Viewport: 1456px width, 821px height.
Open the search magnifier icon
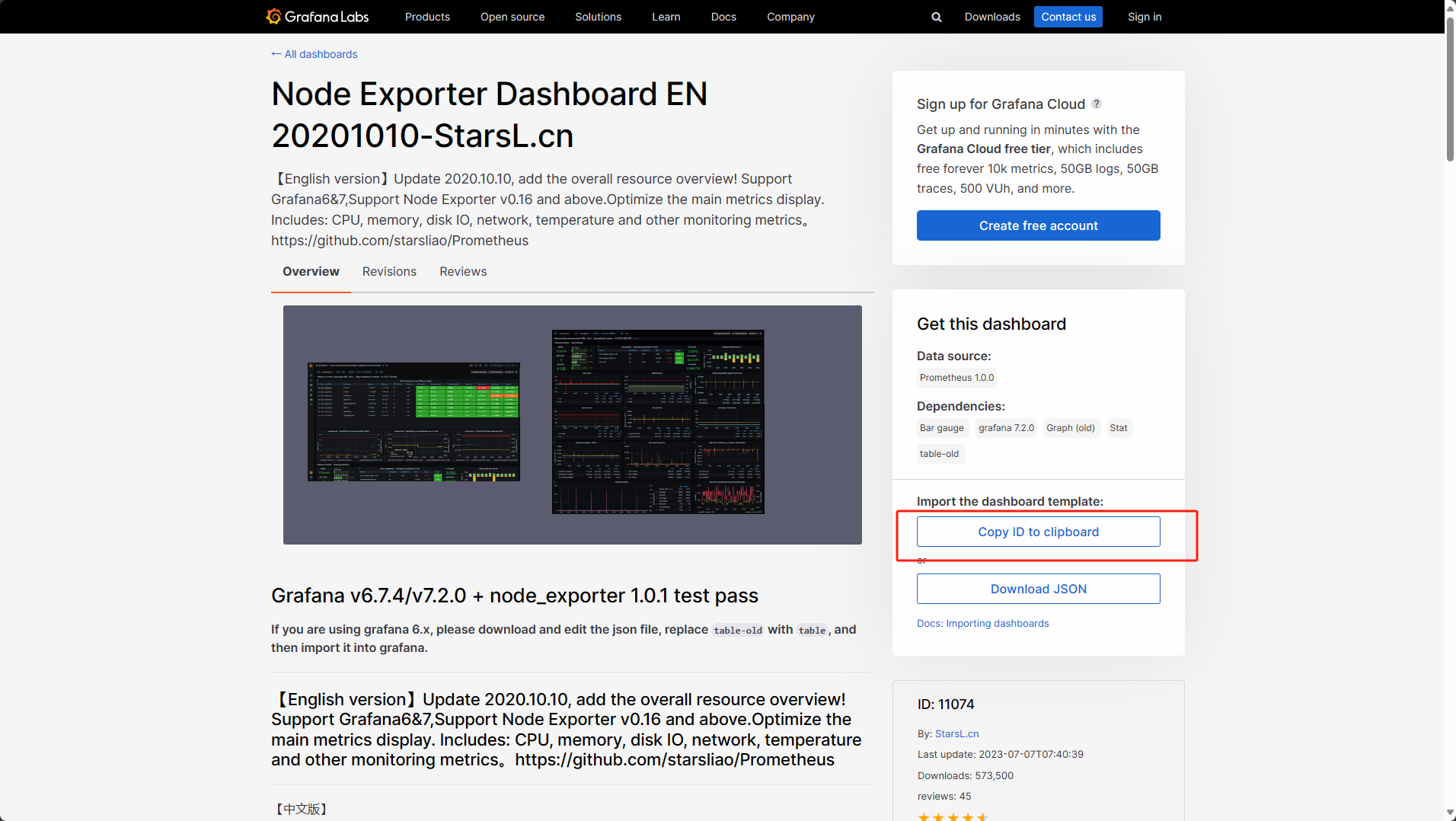(x=937, y=17)
